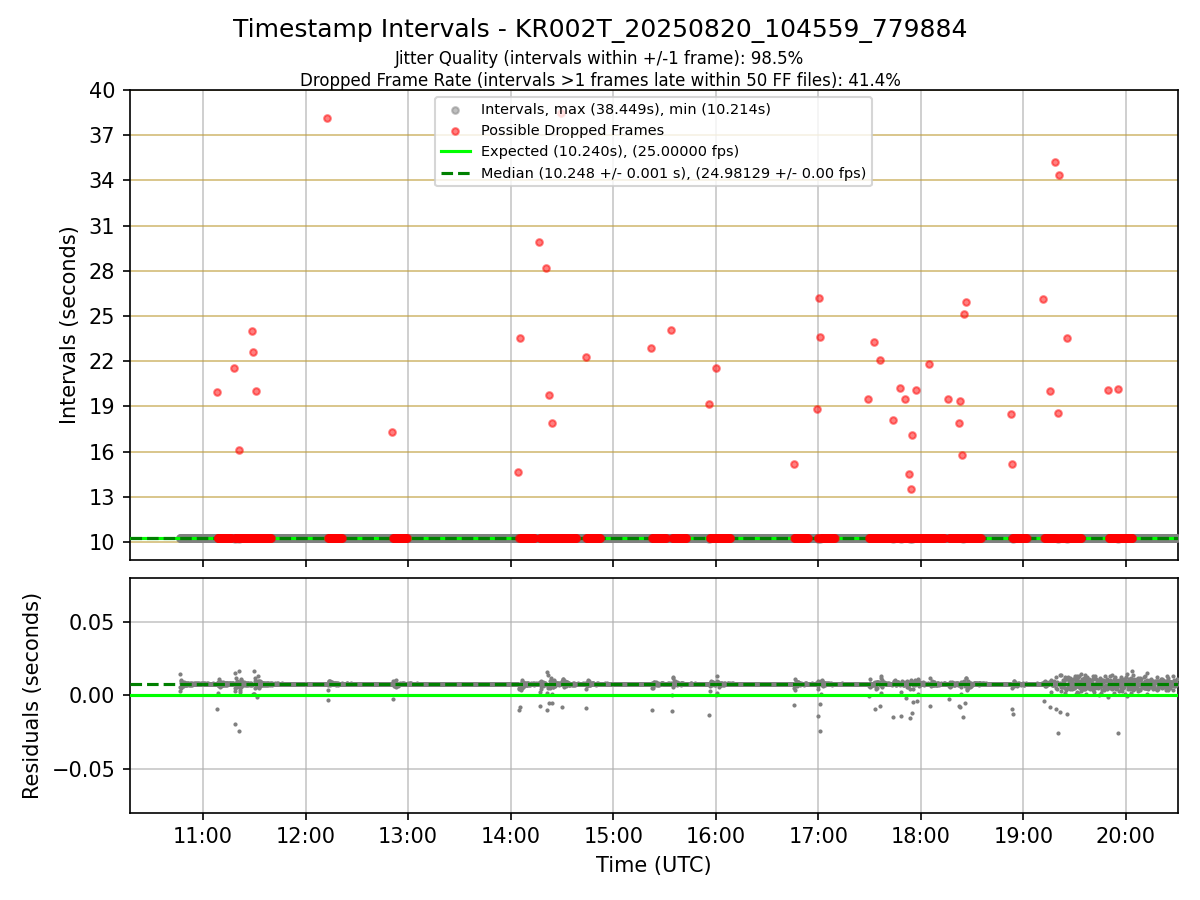Click the x-axis tick label '16:00'

(716, 833)
